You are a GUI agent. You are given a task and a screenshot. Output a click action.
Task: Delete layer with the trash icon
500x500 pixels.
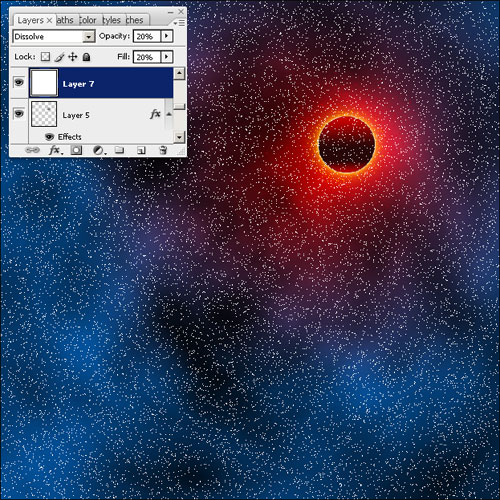tap(163, 150)
